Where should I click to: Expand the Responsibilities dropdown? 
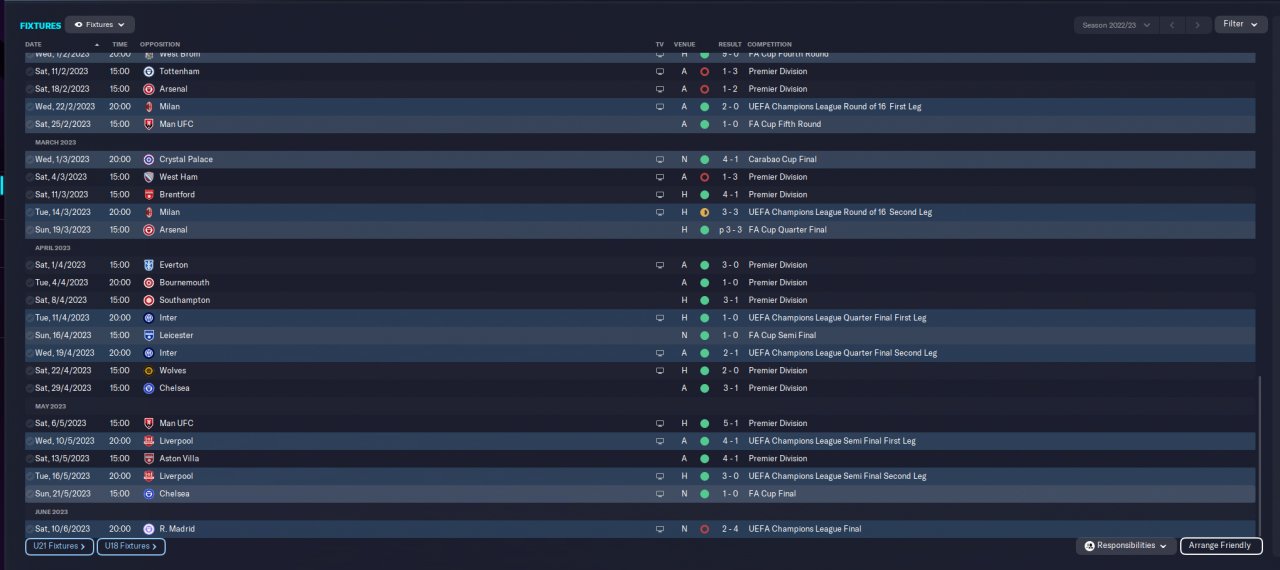pyautogui.click(x=1126, y=546)
